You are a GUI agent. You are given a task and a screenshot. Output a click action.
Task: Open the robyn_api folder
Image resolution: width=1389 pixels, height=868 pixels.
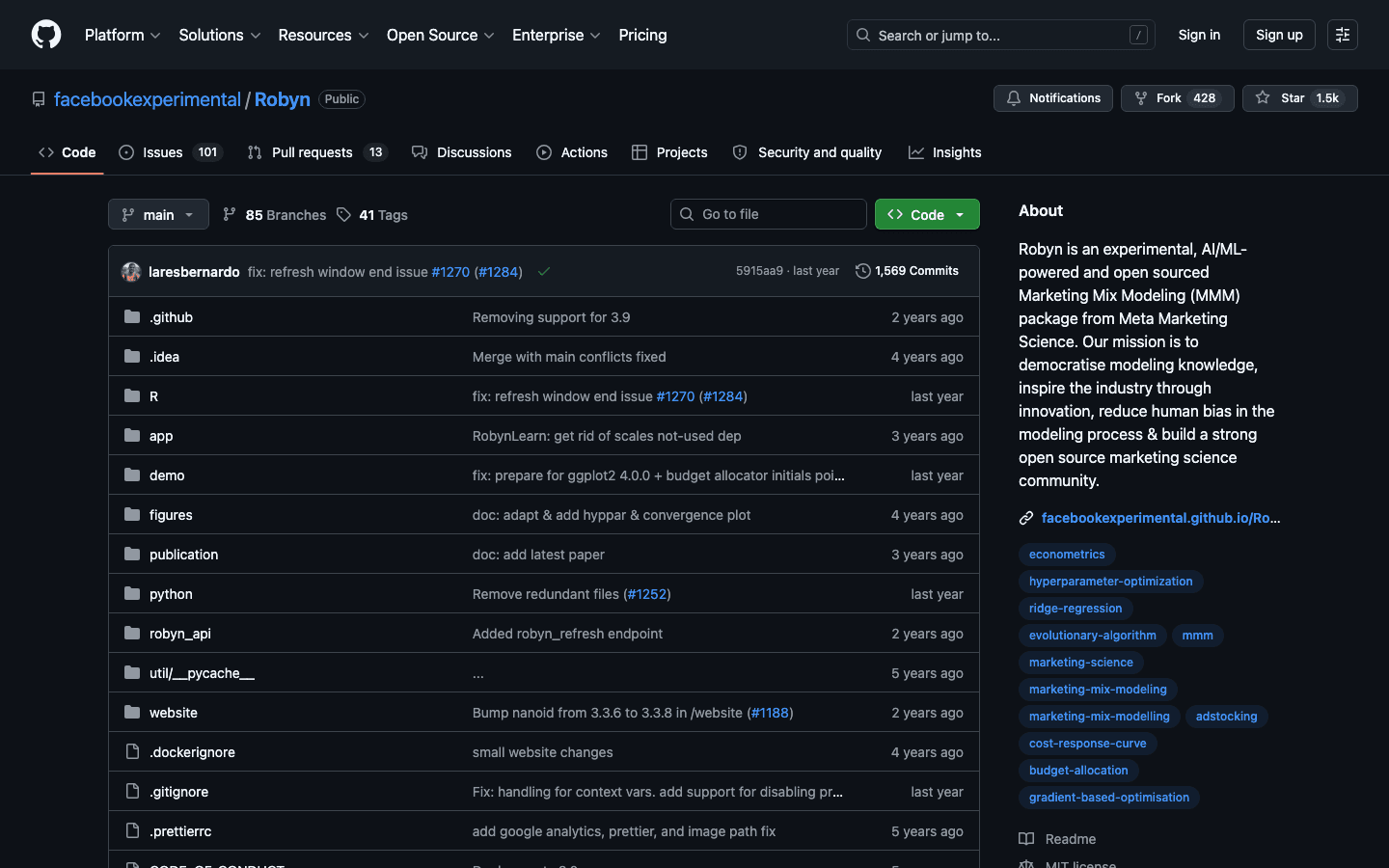180,634
